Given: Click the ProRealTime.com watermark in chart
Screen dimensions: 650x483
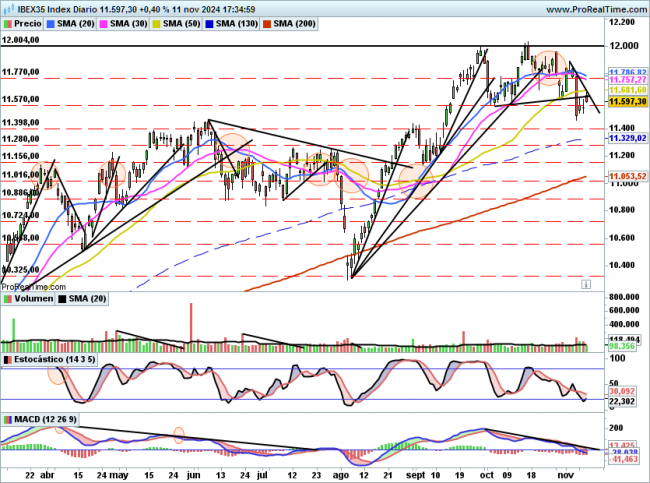Looking at the screenshot, I should (x=32, y=284).
